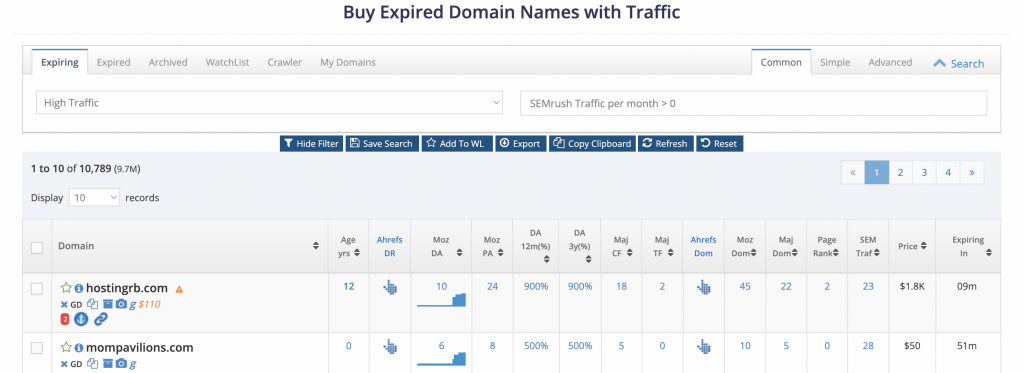Screen dimensions: 1024x373
Task: Open Ahrefs DR column header link
Action: coord(389,246)
